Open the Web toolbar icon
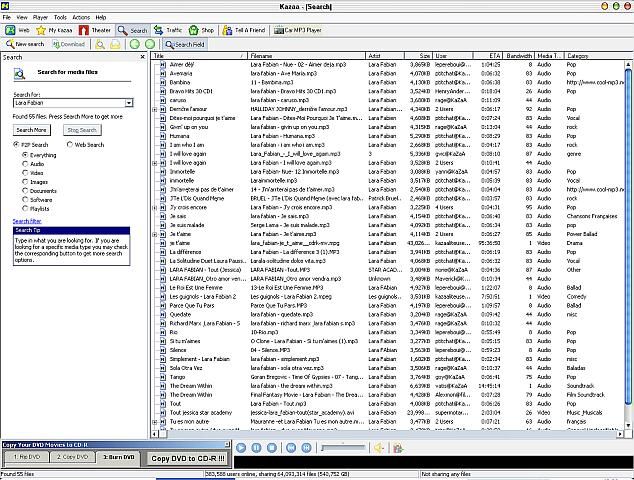Viewport: 634px width, 480px height. coord(10,30)
